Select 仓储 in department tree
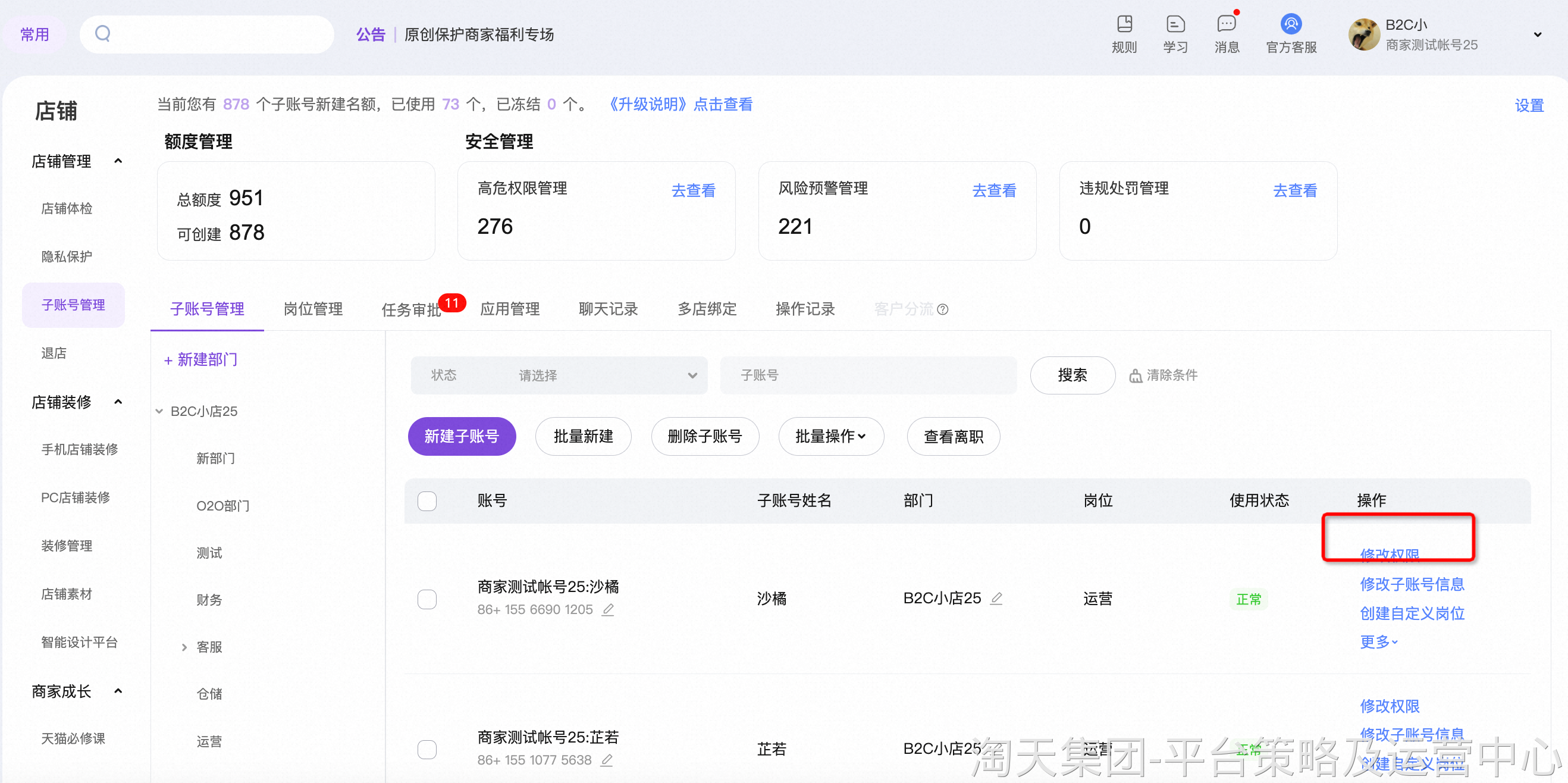Screen dimensions: 1568x783 click(209, 694)
